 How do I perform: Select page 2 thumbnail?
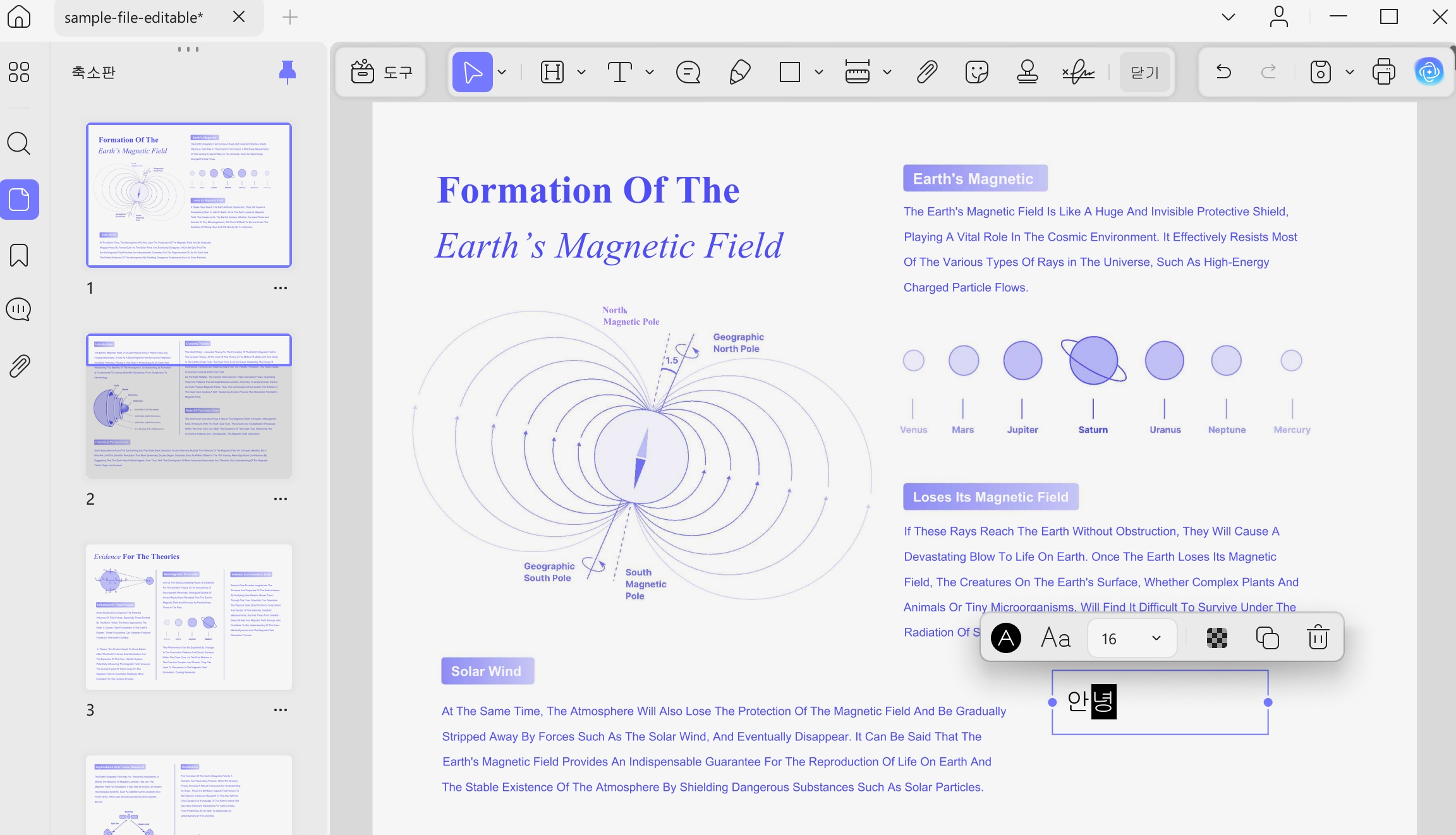coord(189,406)
